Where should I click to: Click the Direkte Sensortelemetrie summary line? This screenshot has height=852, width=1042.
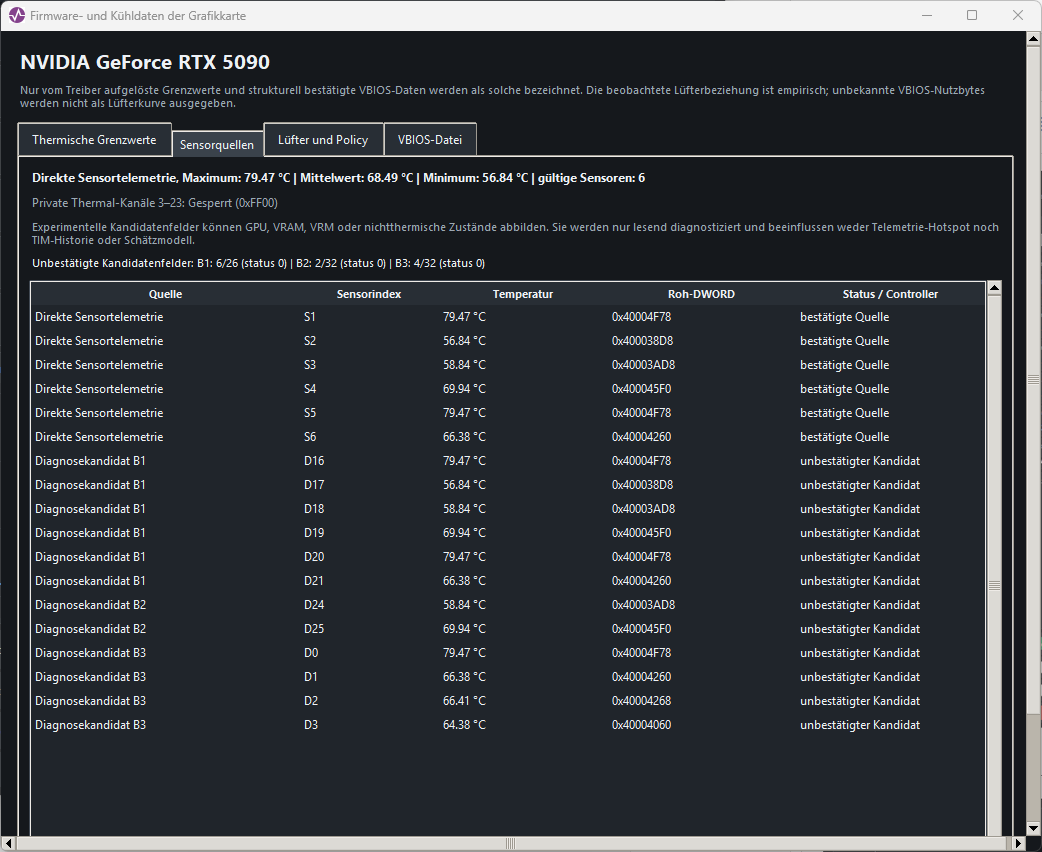338,177
